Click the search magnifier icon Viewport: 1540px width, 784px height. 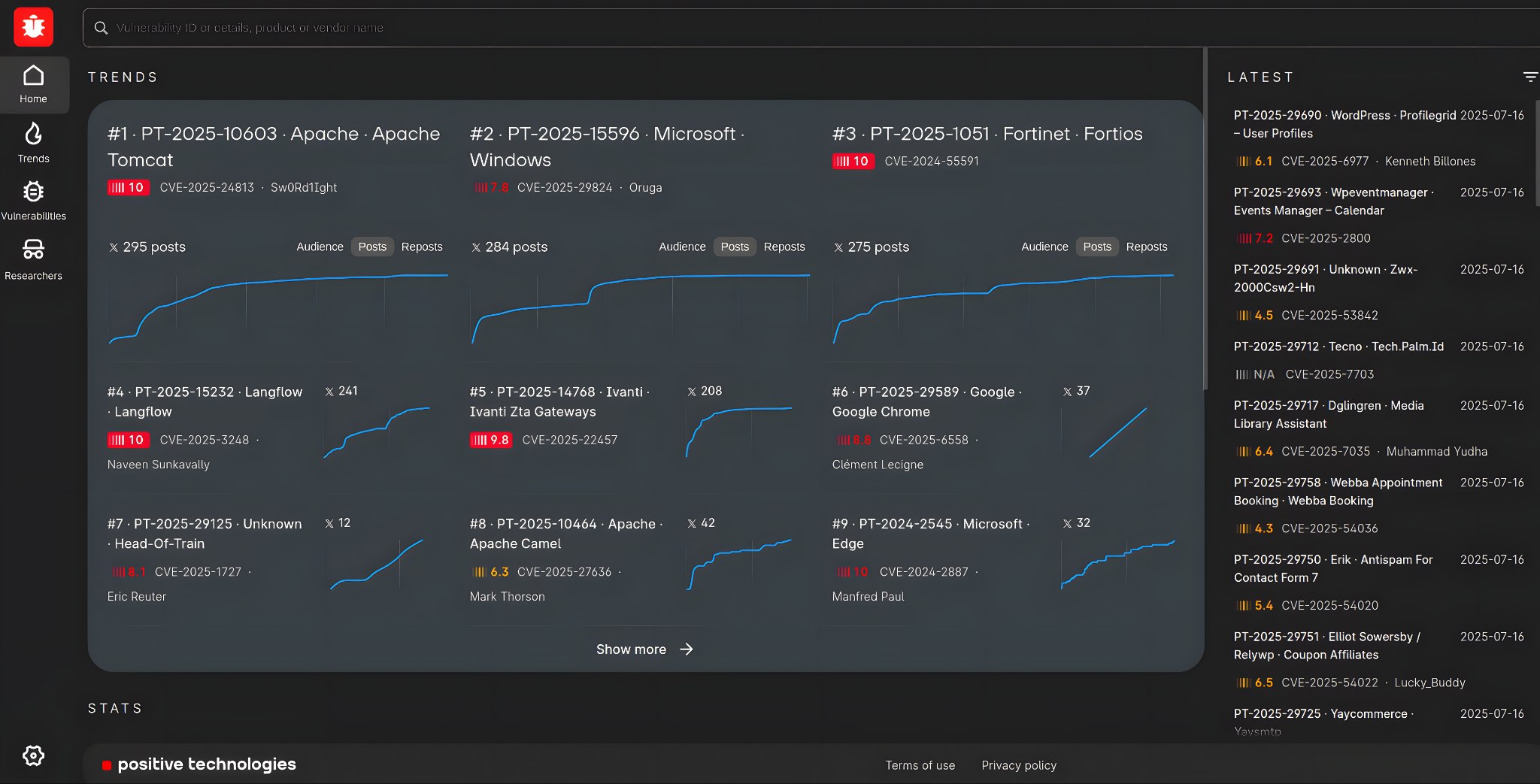tap(101, 28)
